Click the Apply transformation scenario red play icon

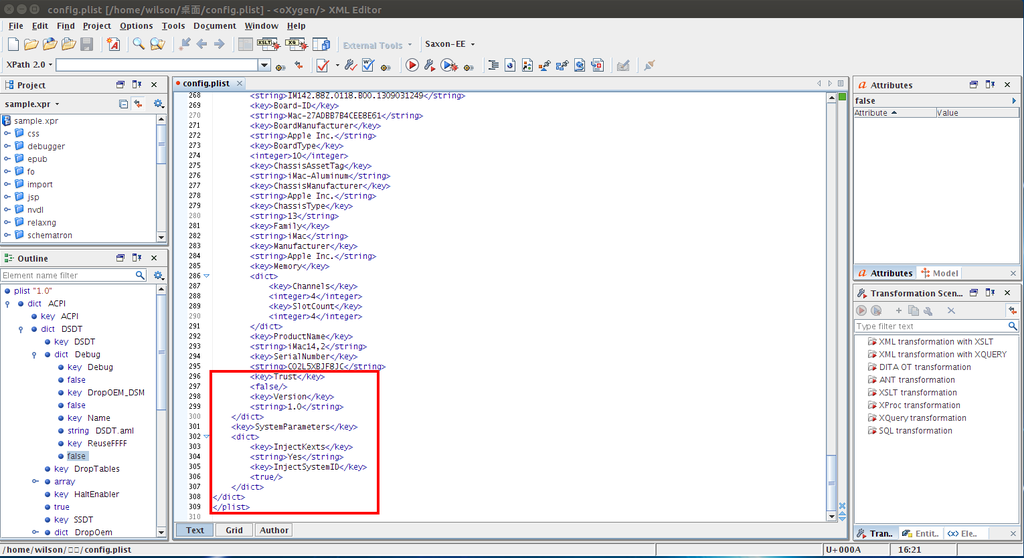pos(411,65)
